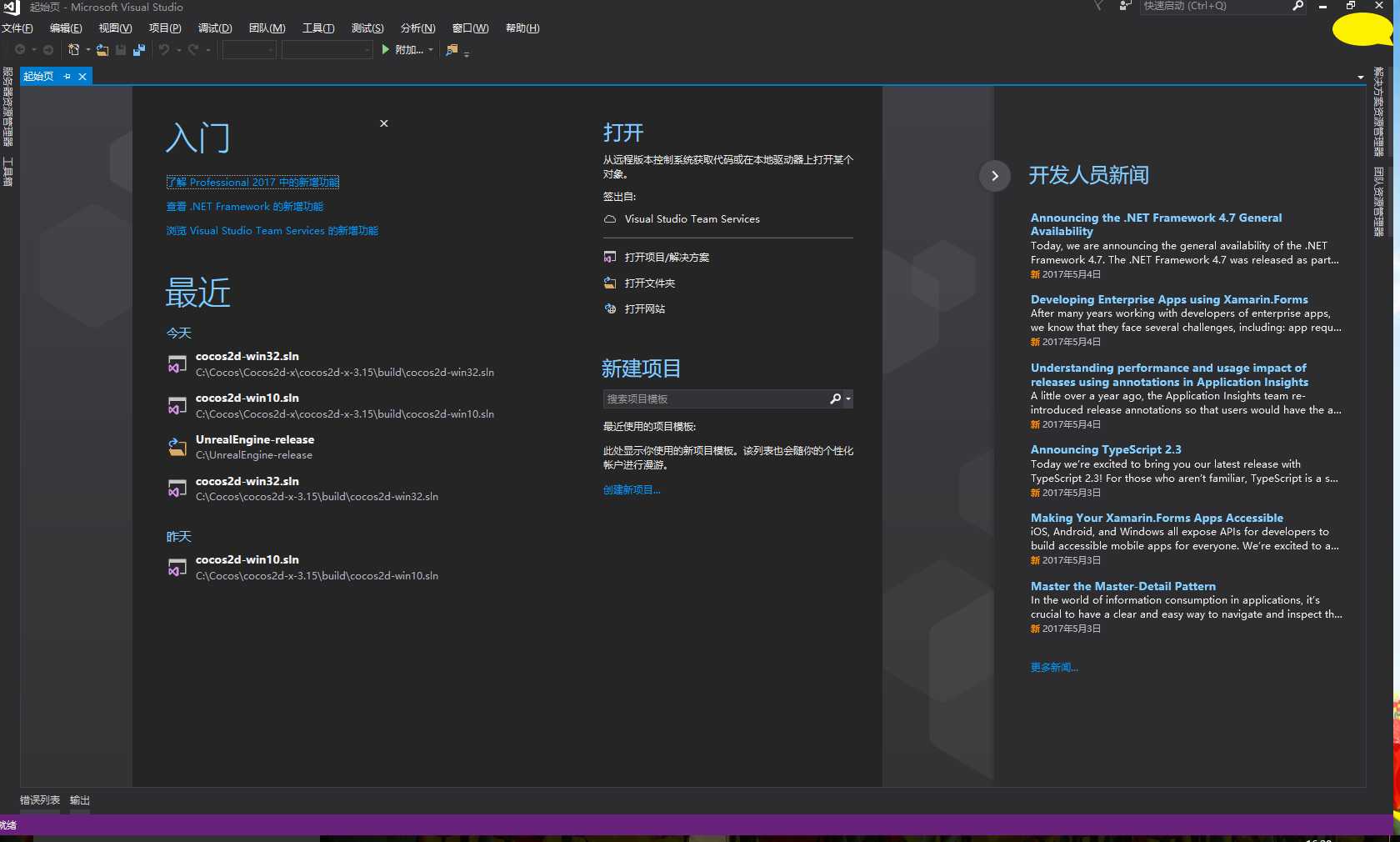This screenshot has width=1400, height=842.
Task: Click the 创建新项目... link
Action: click(x=632, y=490)
